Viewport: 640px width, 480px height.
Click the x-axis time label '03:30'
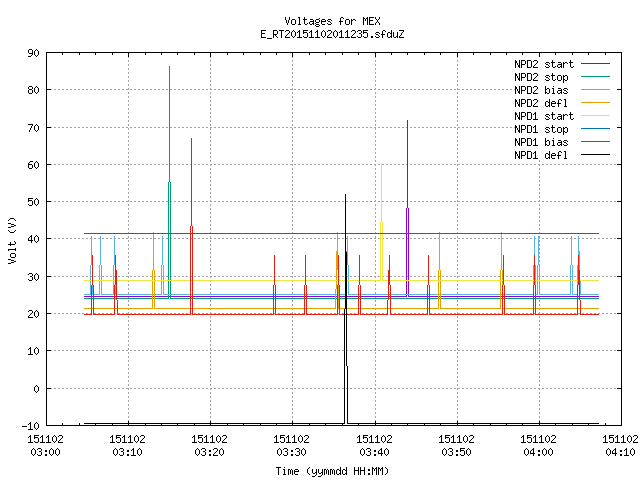[x=291, y=452]
